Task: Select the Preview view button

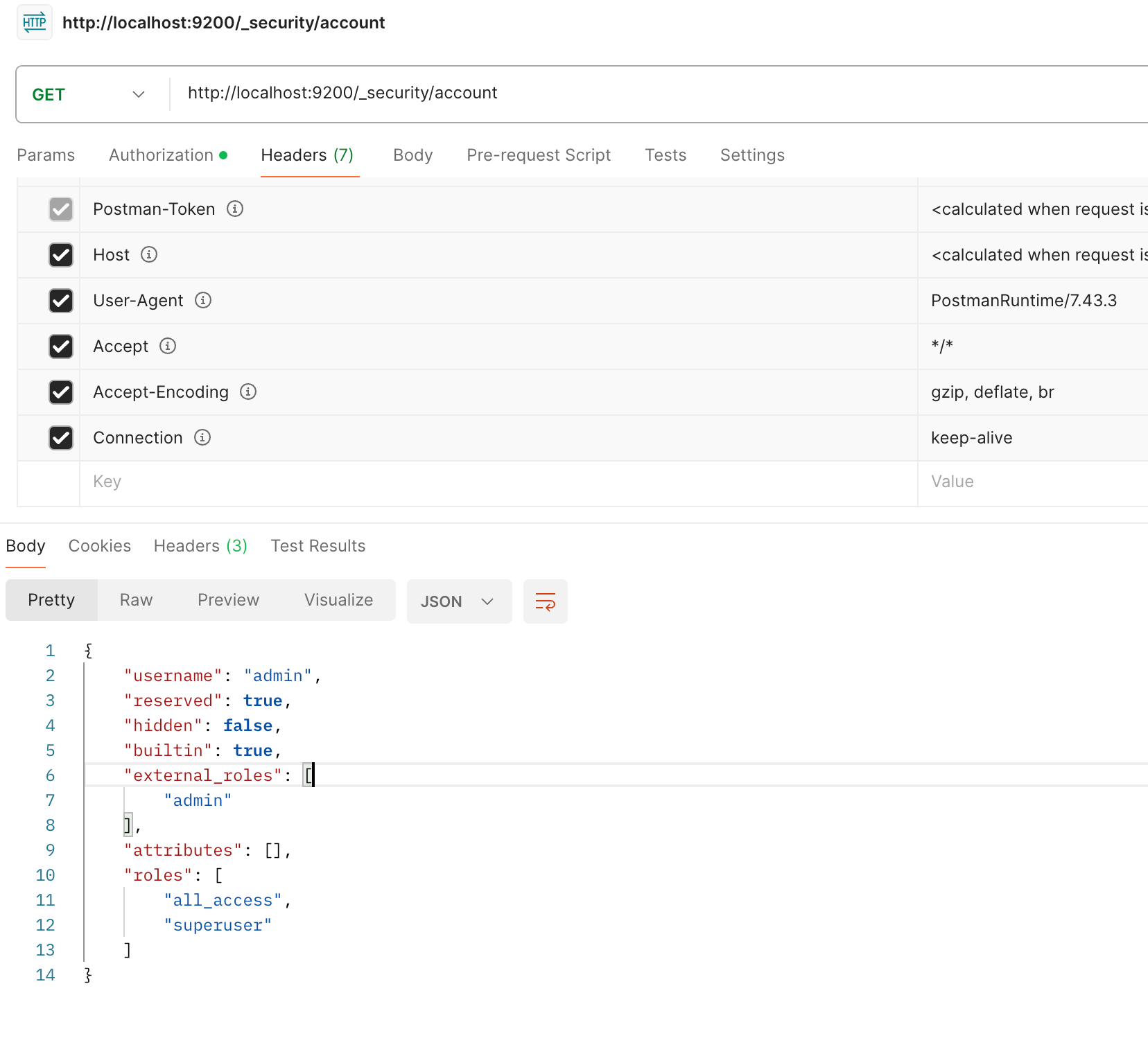Action: pyautogui.click(x=228, y=600)
